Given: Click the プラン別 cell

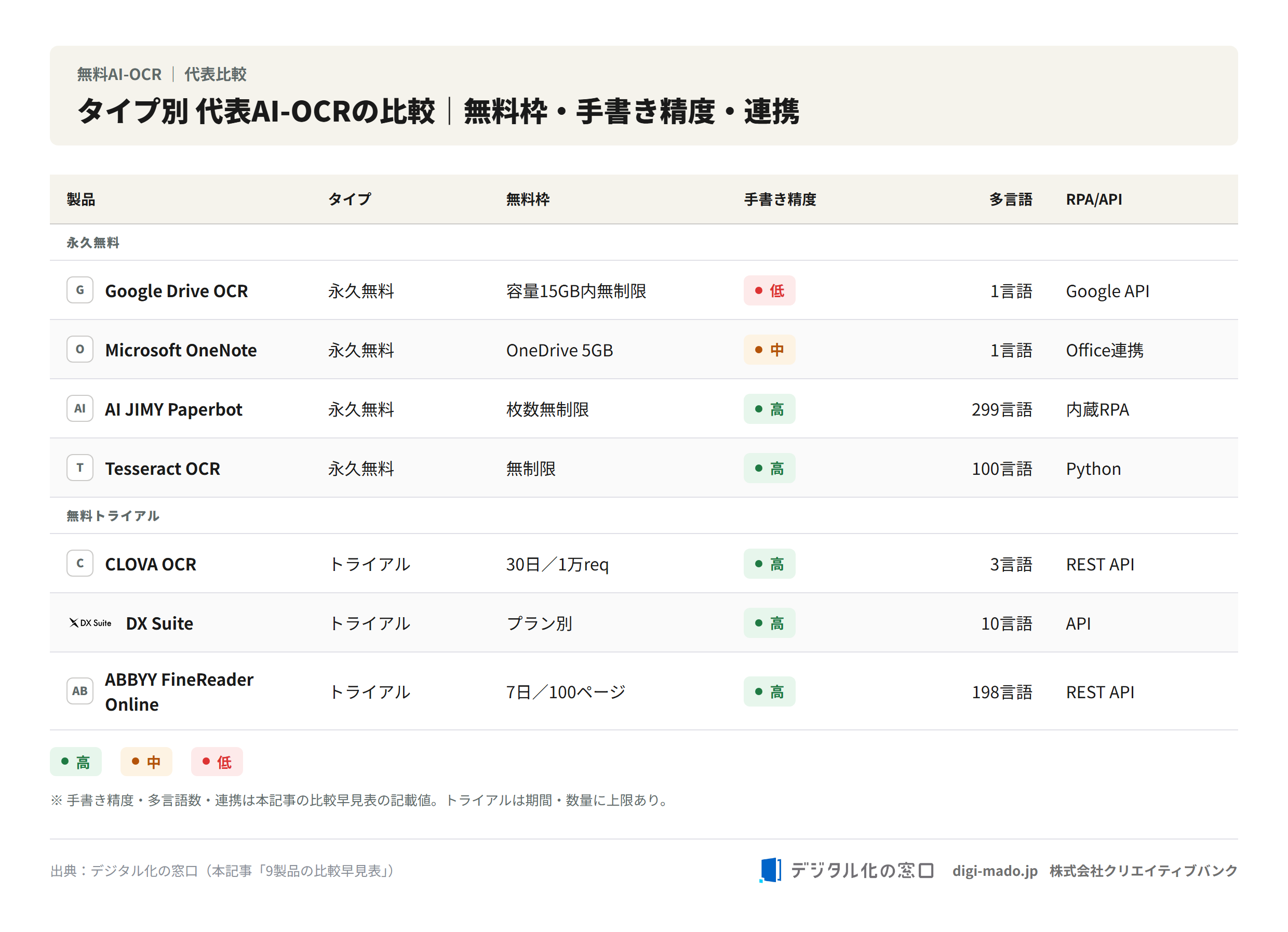Looking at the screenshot, I should tap(539, 623).
